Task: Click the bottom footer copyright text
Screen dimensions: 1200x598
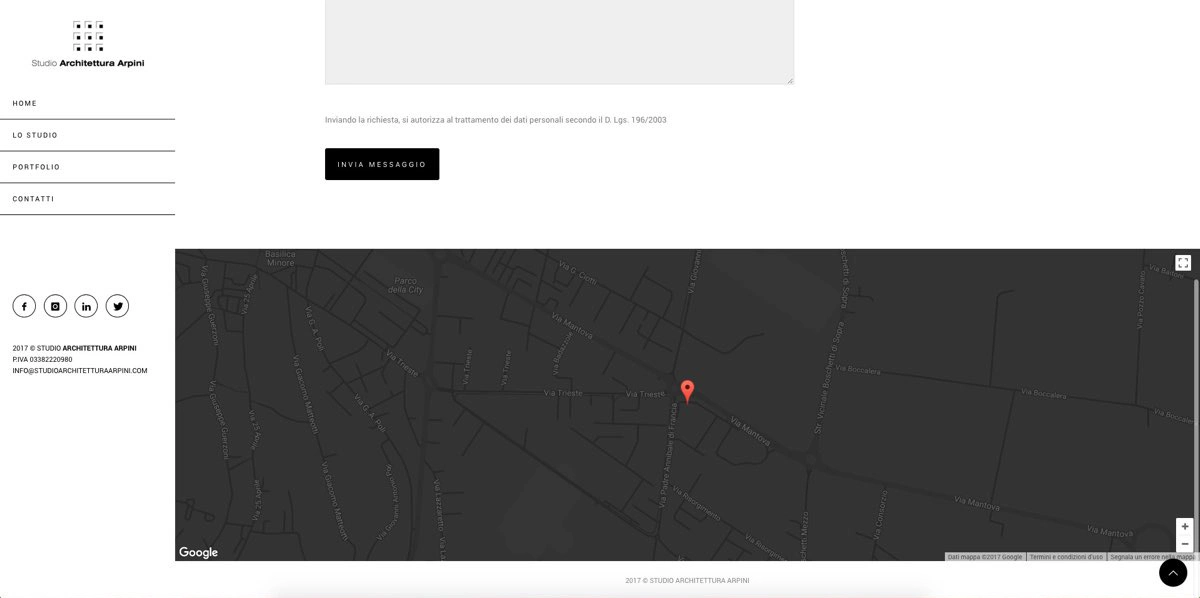Action: (x=687, y=580)
